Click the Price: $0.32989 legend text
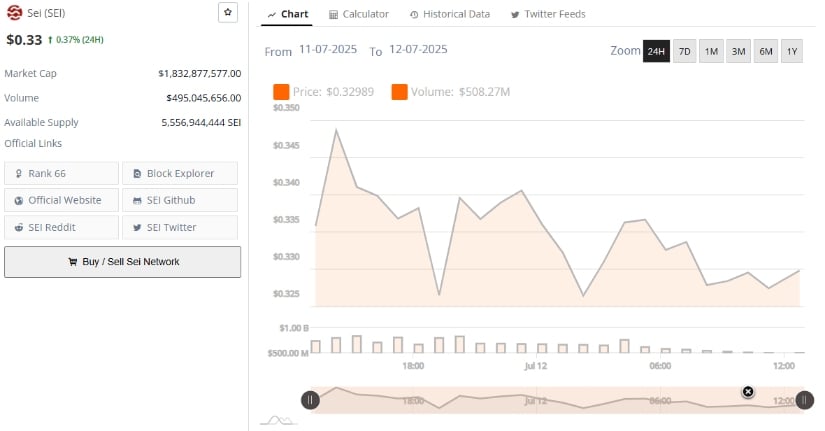The image size is (825, 431). tap(333, 92)
